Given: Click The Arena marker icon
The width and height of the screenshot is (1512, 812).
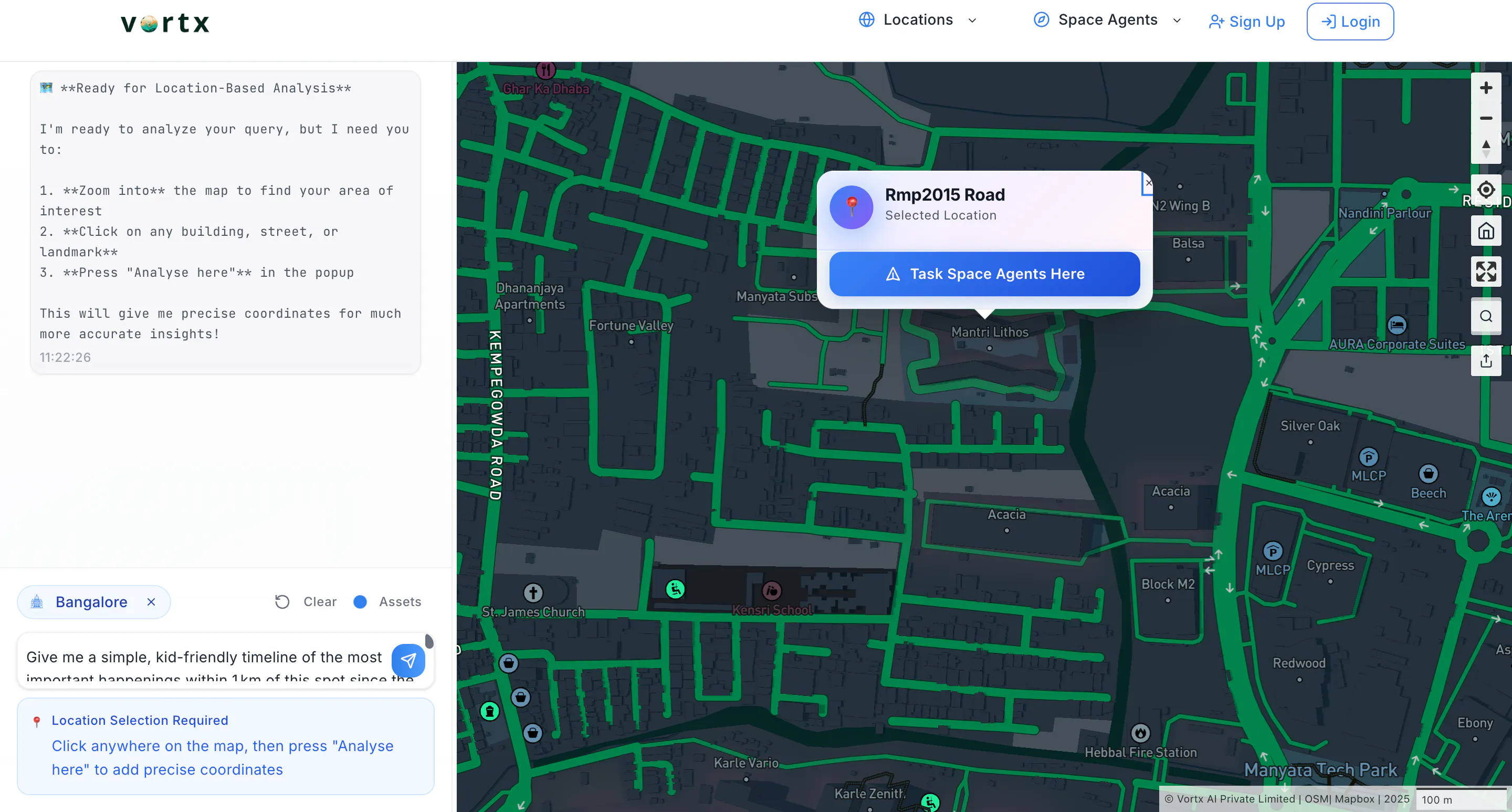Looking at the screenshot, I should tap(1491, 497).
